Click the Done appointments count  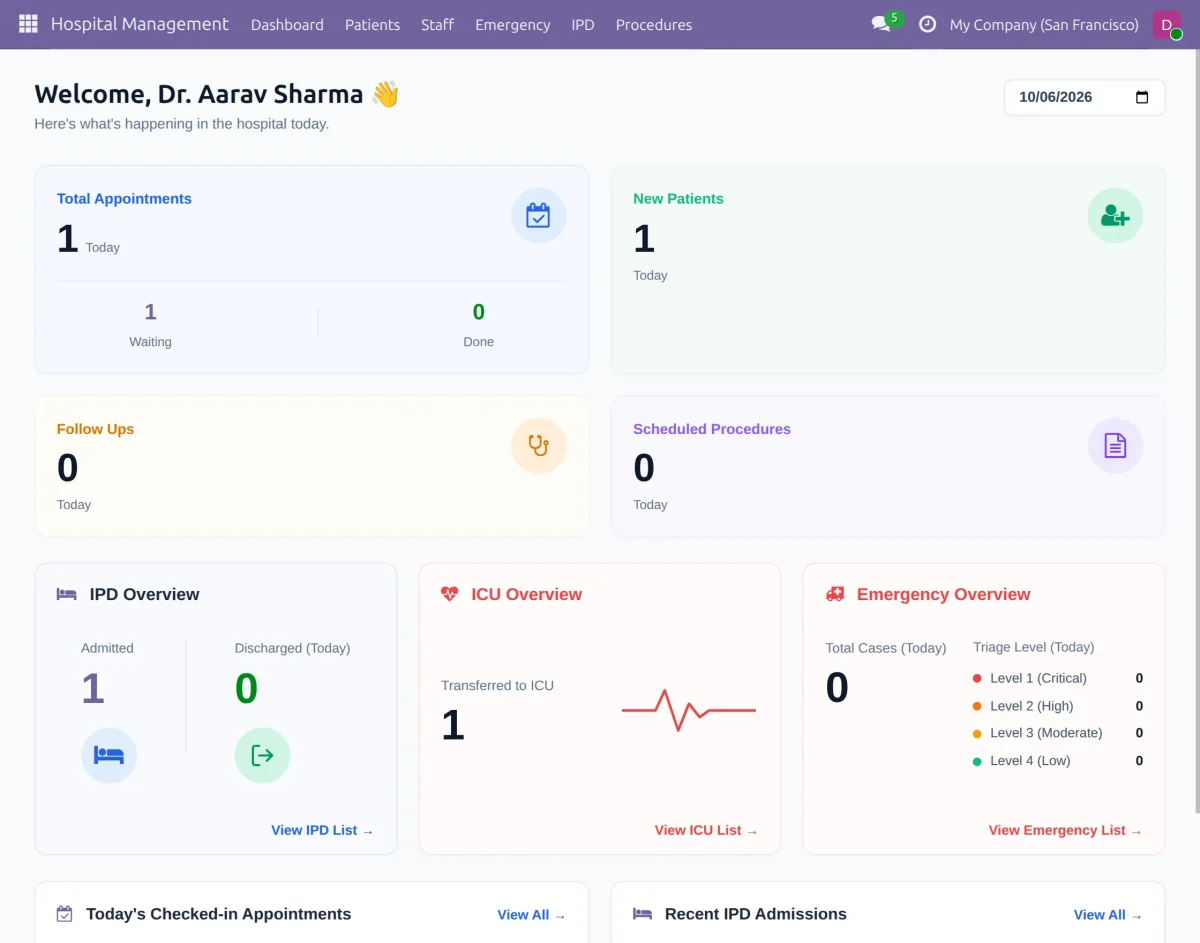[x=479, y=312]
